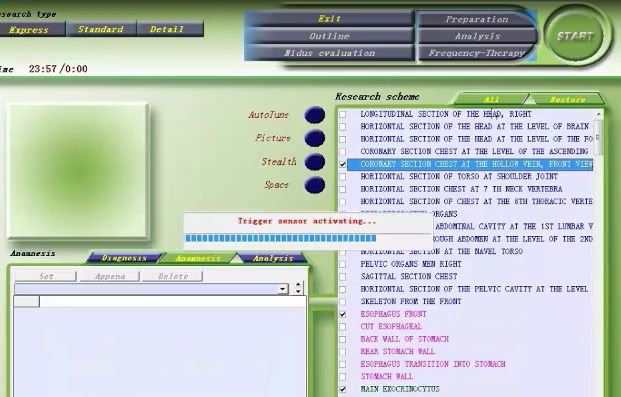Click the round green START button
Image resolution: width=621 pixels, height=397 pixels.
point(575,36)
